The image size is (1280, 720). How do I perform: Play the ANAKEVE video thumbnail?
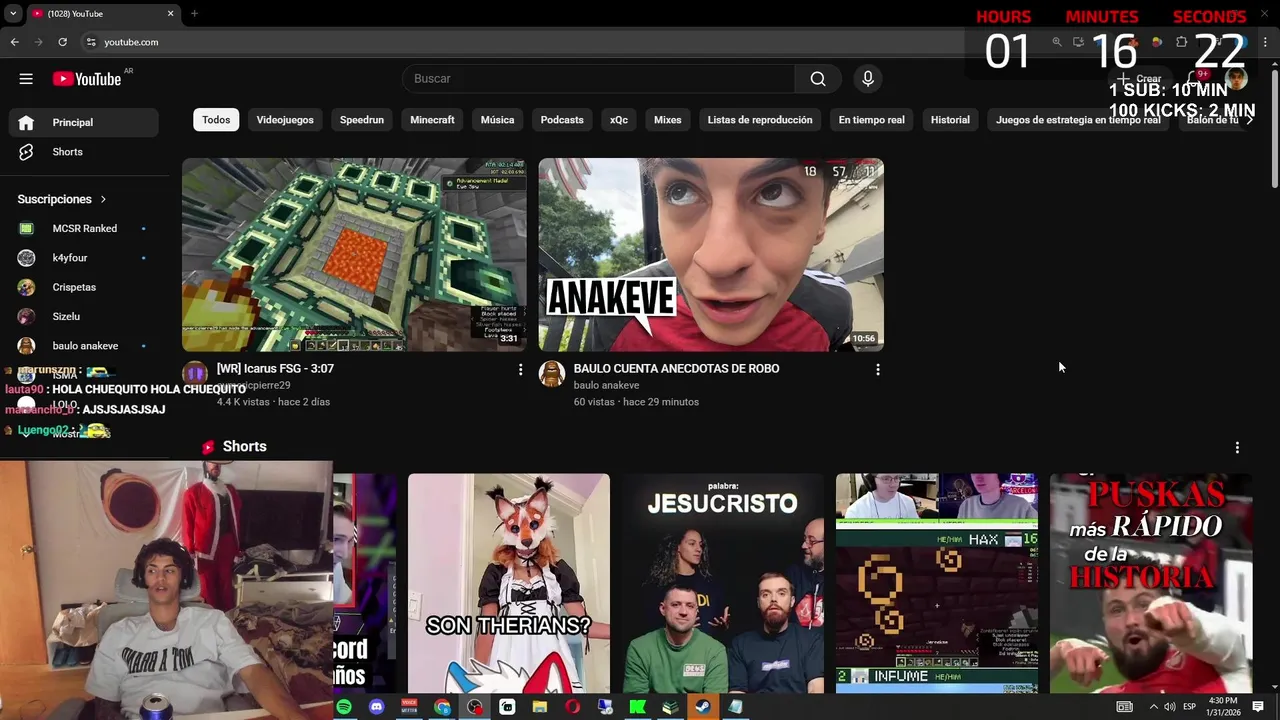click(x=711, y=255)
